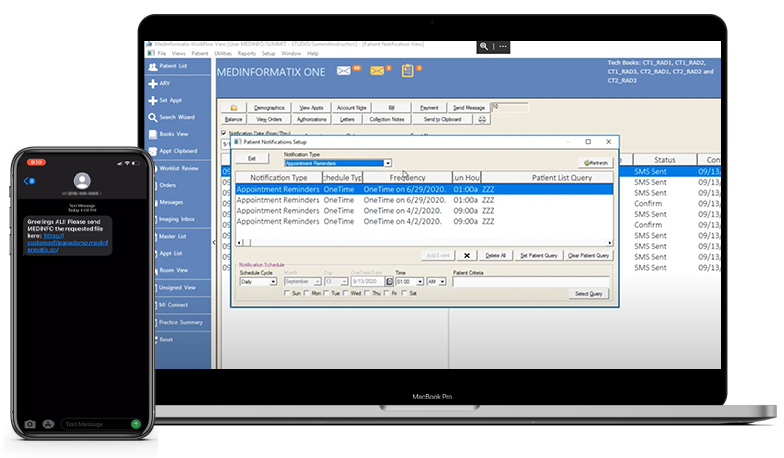Open MI Connect in sidebar
This screenshot has width=784, height=458.
173,305
